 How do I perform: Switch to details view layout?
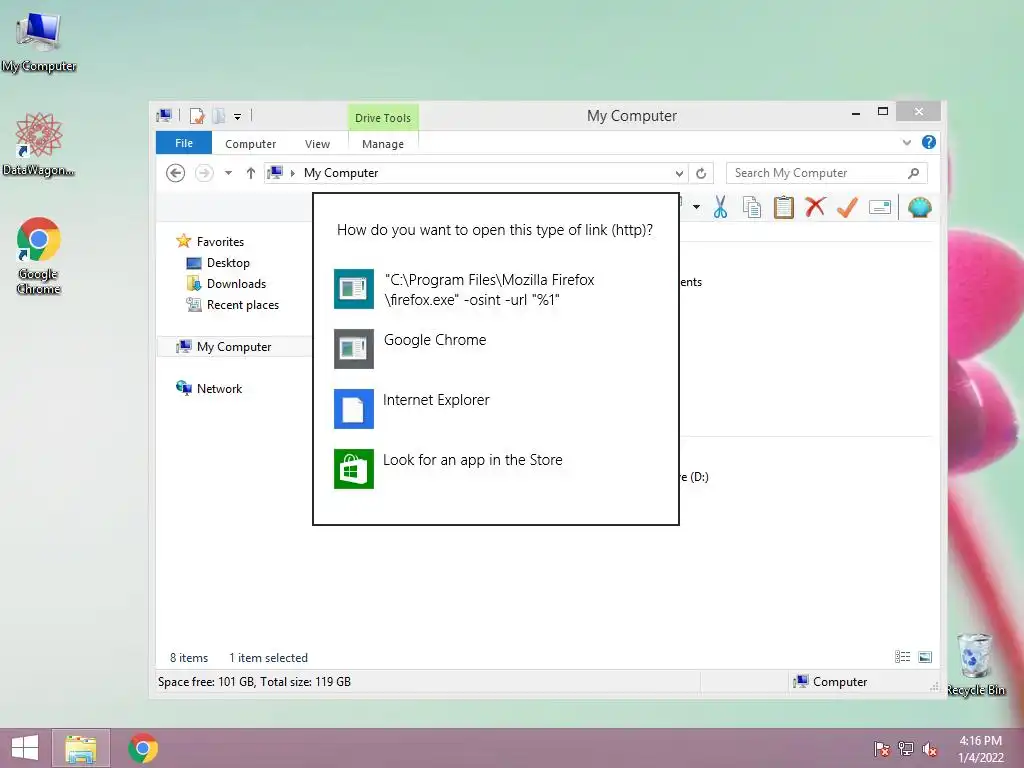903,657
